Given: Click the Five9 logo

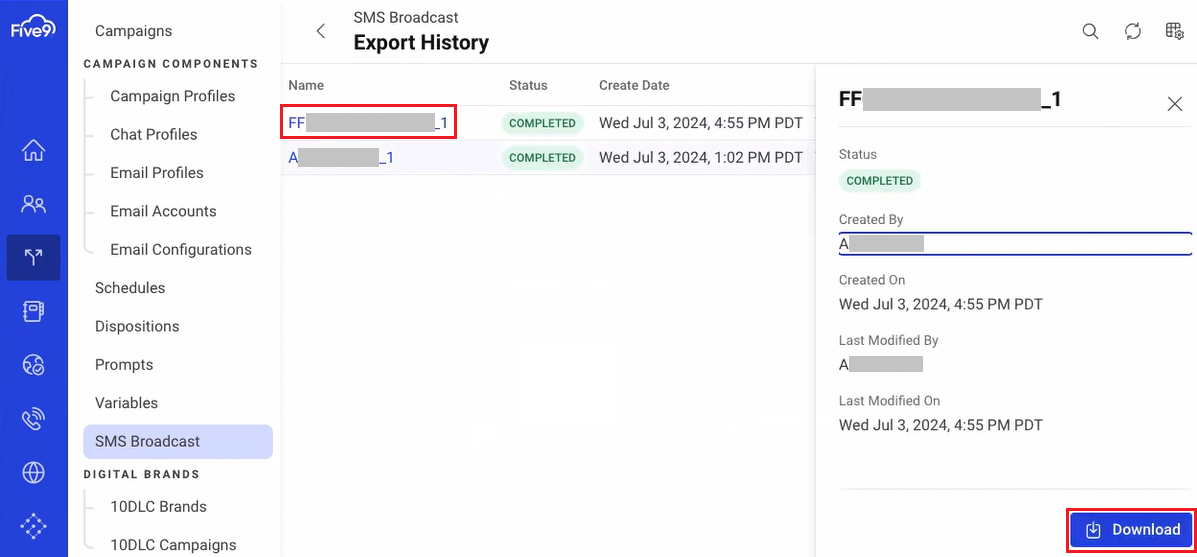Looking at the screenshot, I should [x=33, y=29].
